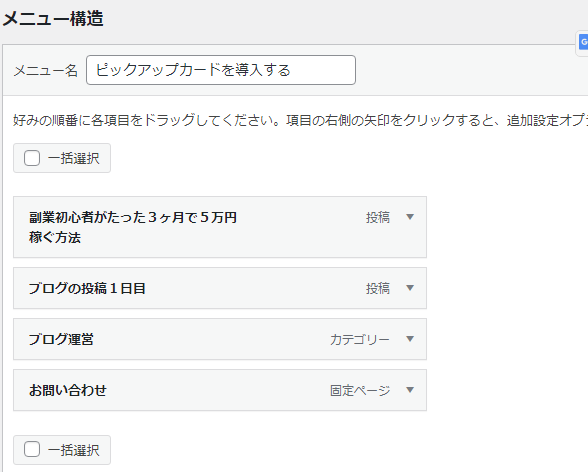Select the お問い合わせ menu item bar
The height and width of the screenshot is (472, 588).
pos(220,390)
